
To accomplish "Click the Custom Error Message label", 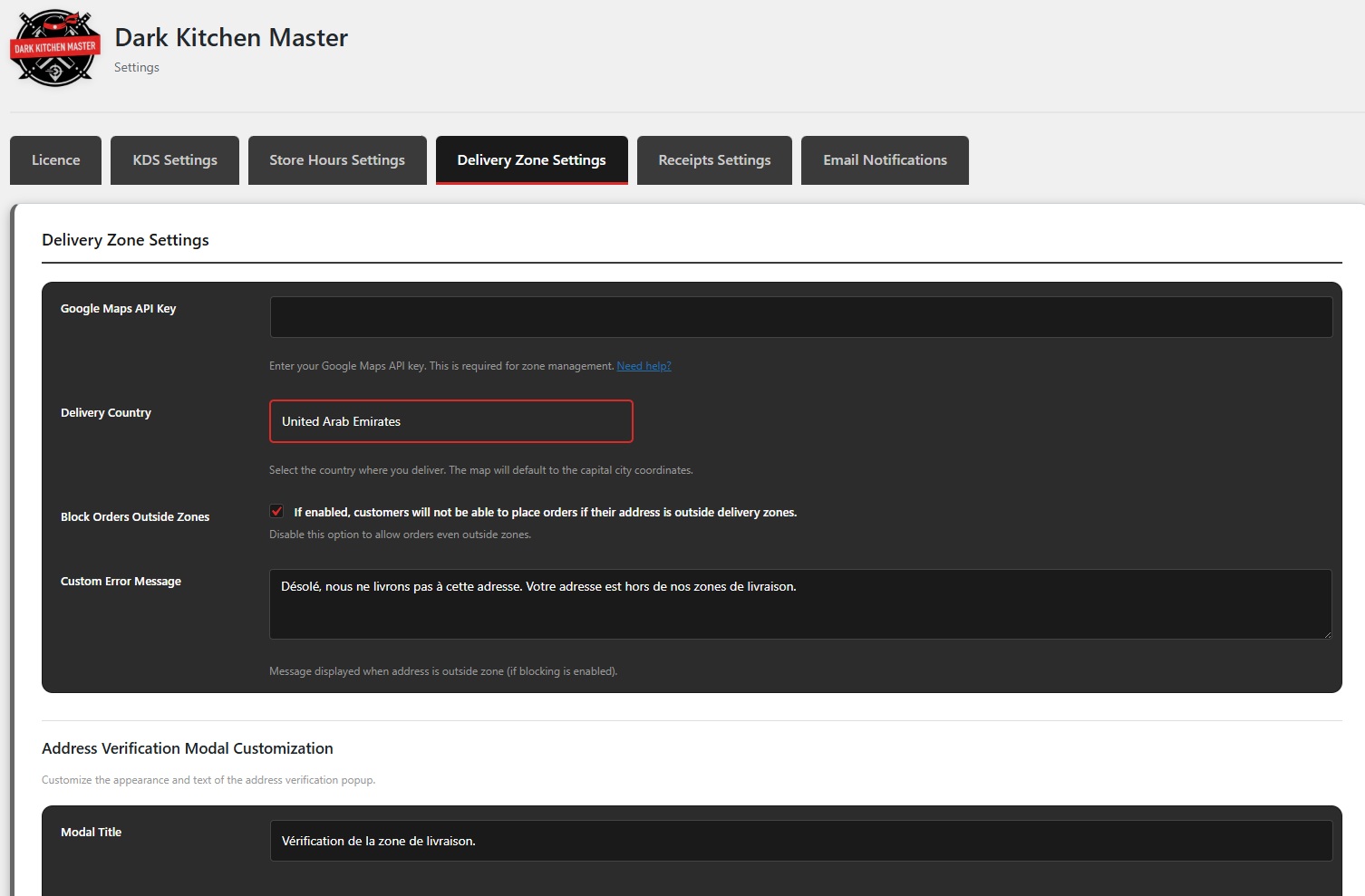I will [121, 582].
